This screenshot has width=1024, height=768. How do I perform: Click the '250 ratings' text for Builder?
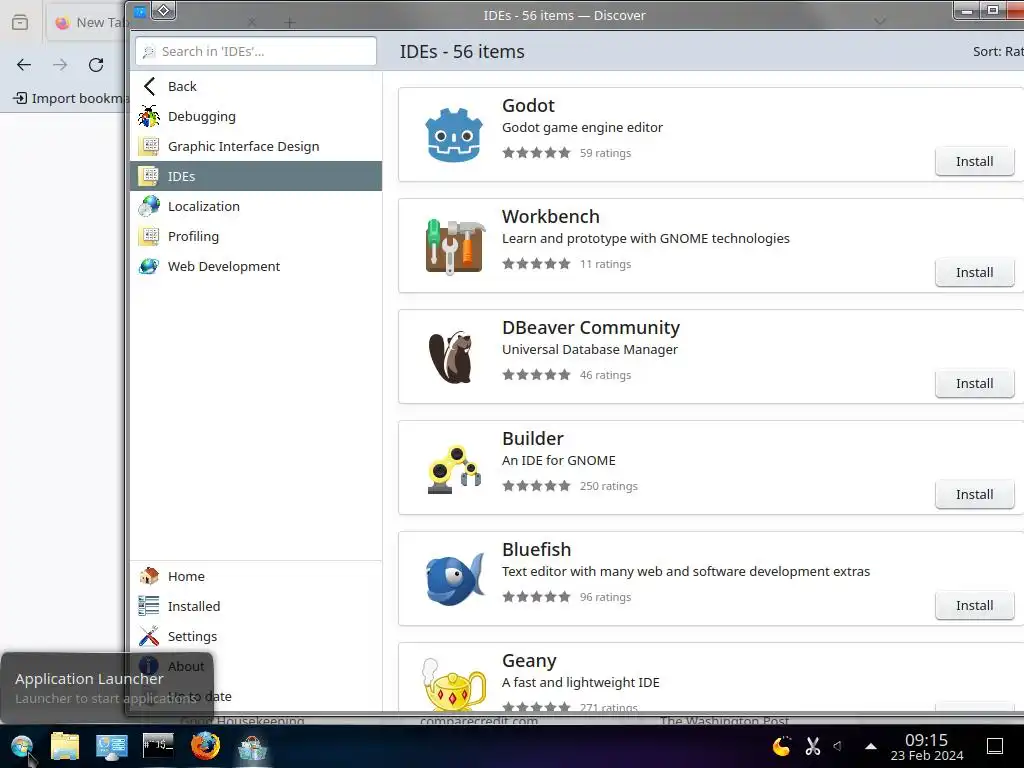[609, 486]
